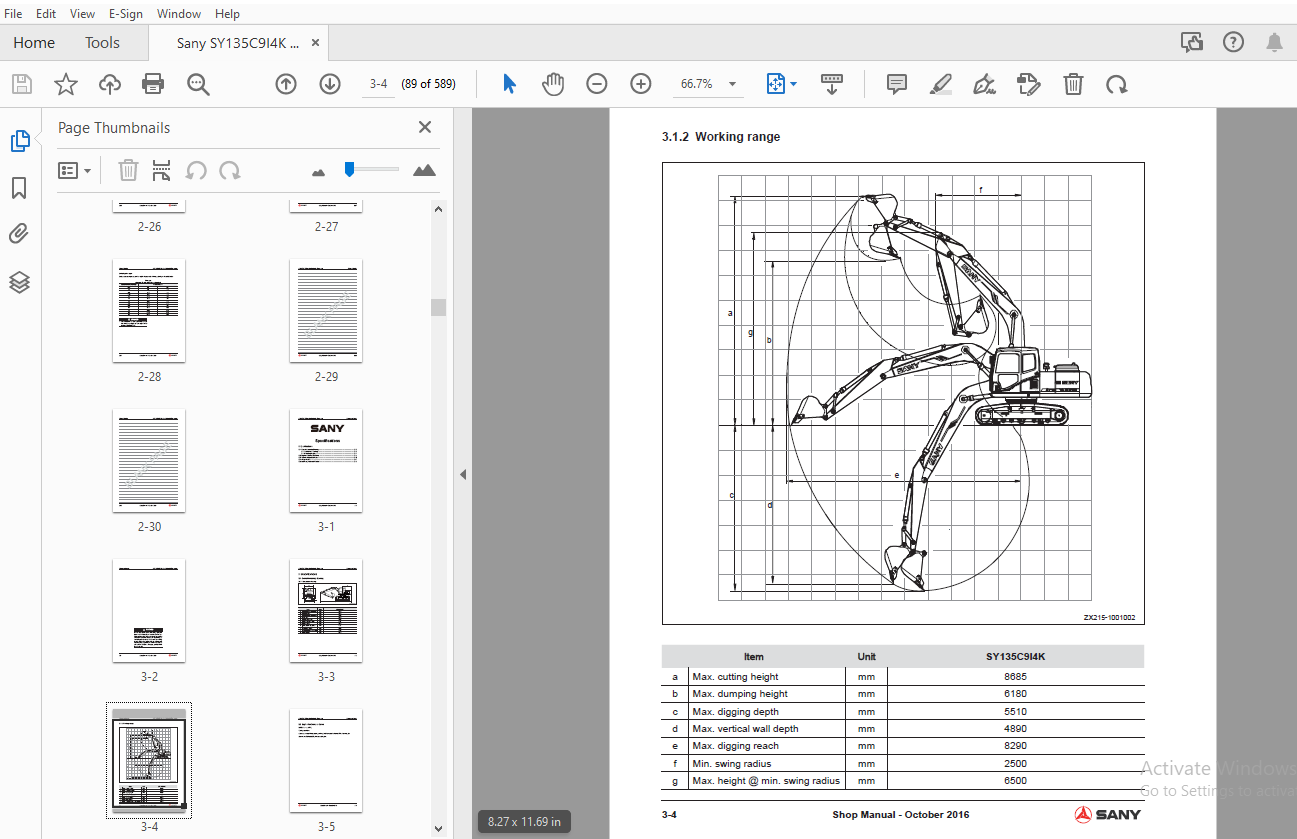The height and width of the screenshot is (839, 1297).
Task: Zoom in with the plus button
Action: (x=641, y=84)
